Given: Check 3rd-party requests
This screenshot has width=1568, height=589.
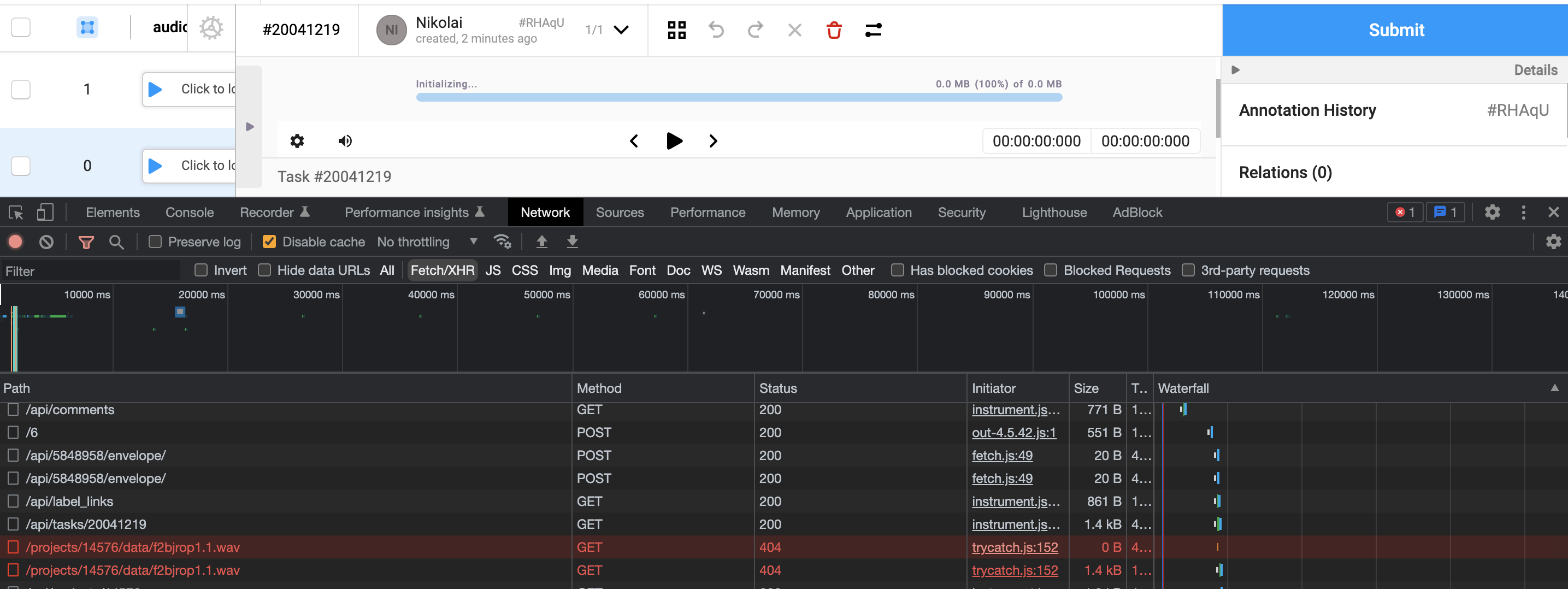Looking at the screenshot, I should (x=1188, y=270).
